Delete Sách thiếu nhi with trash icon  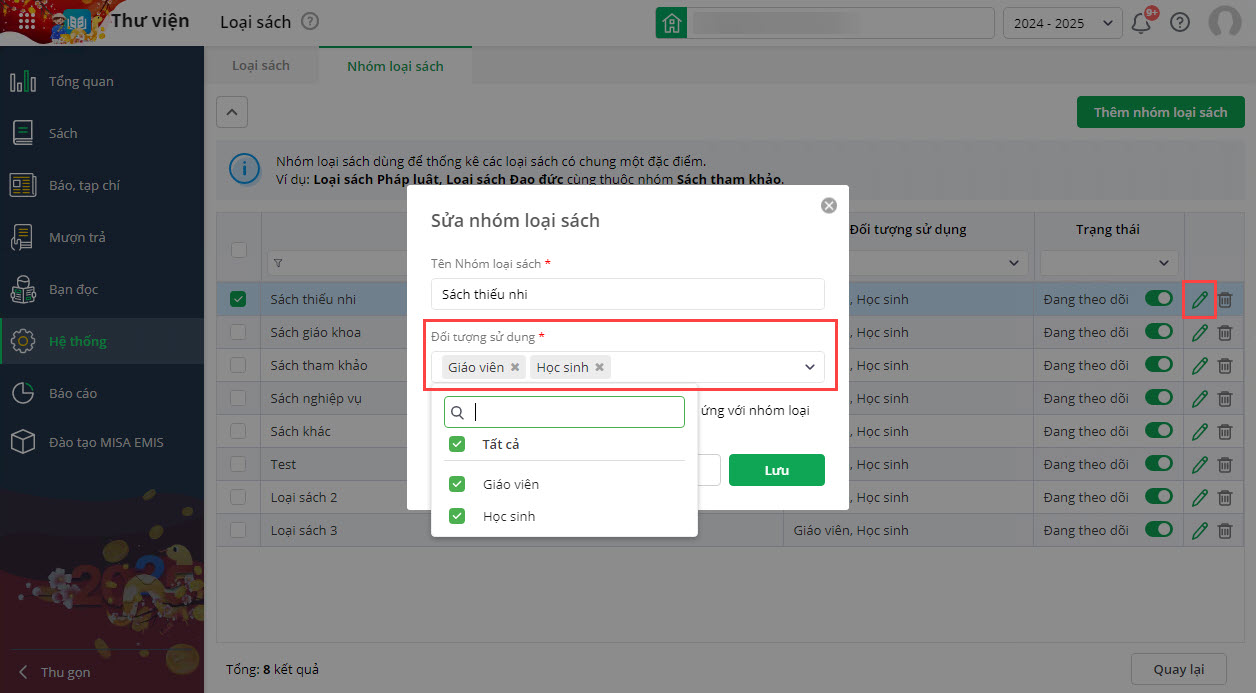pos(1225,299)
